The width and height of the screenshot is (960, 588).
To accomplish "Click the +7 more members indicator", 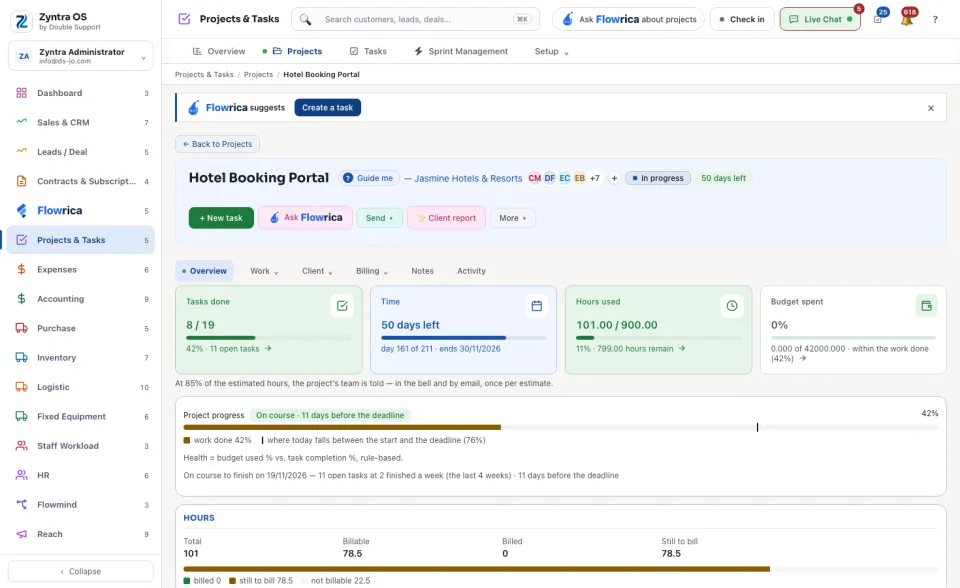I will click(594, 178).
